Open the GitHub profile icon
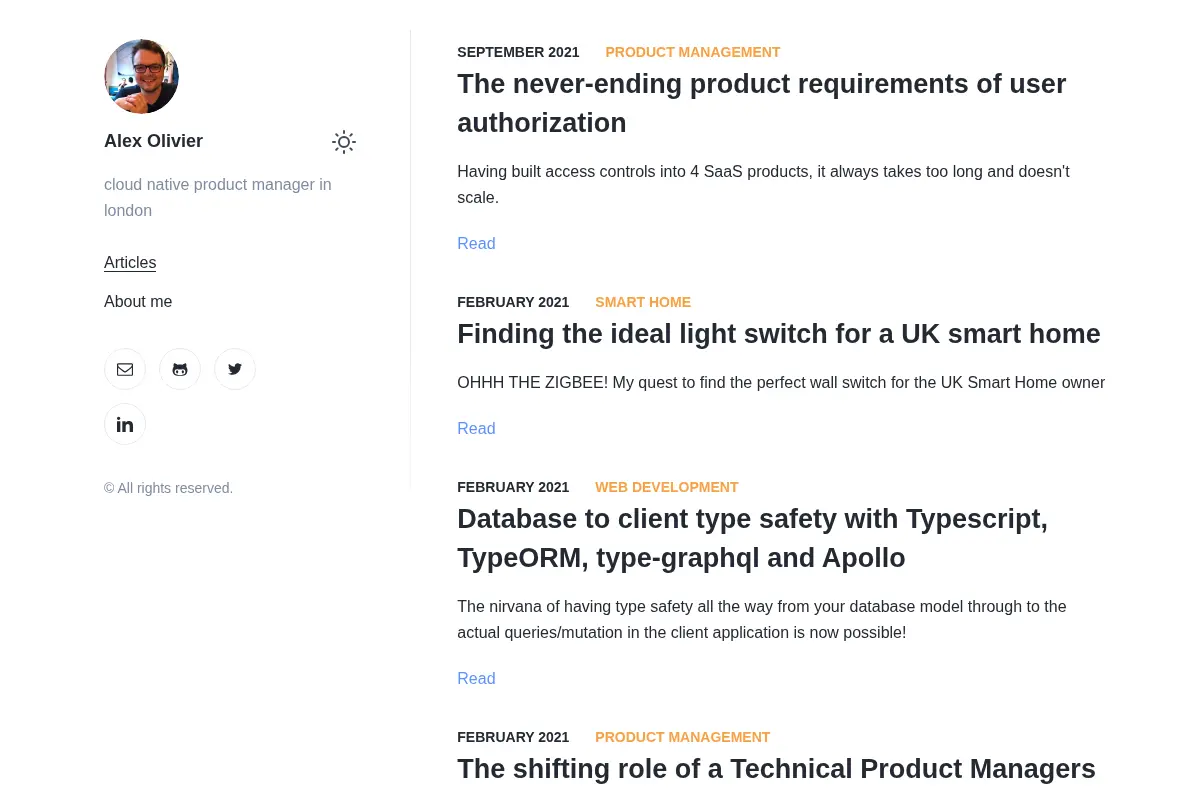Screen dimensions: 1200x800 point(180,369)
